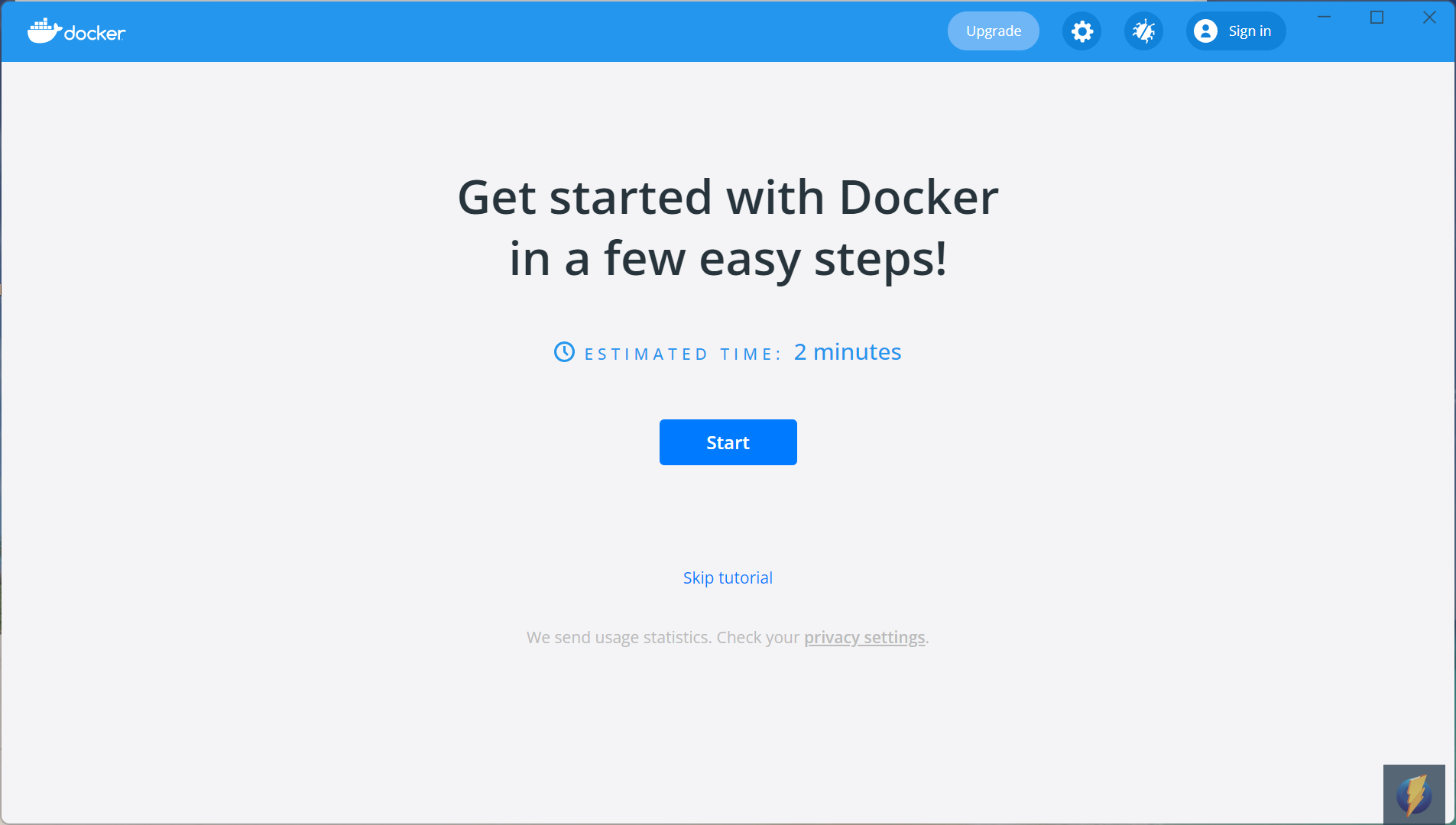The width and height of the screenshot is (1456, 825).
Task: Open Troubleshoot via the bug icon
Action: (1143, 31)
